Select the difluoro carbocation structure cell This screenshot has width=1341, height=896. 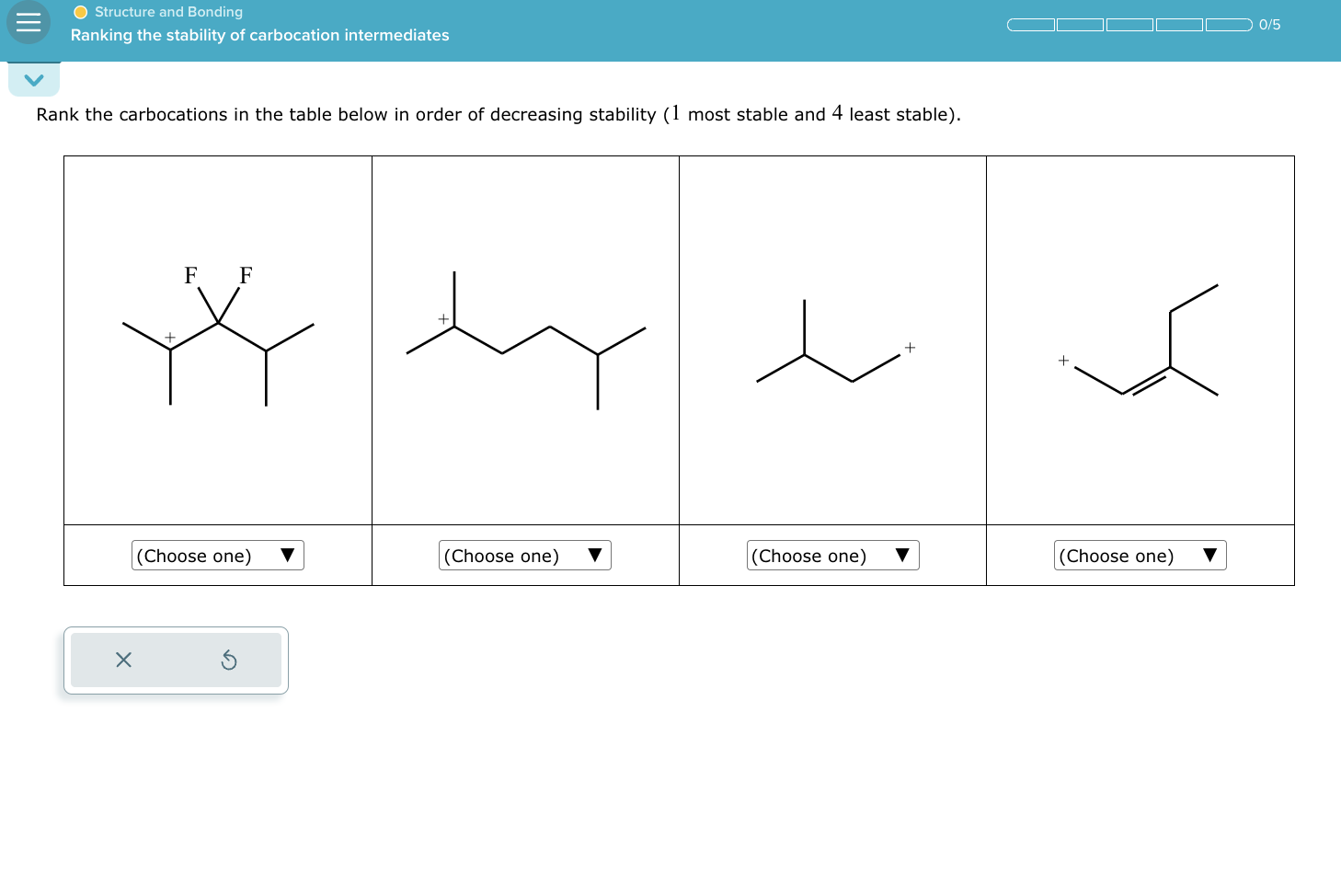217,339
